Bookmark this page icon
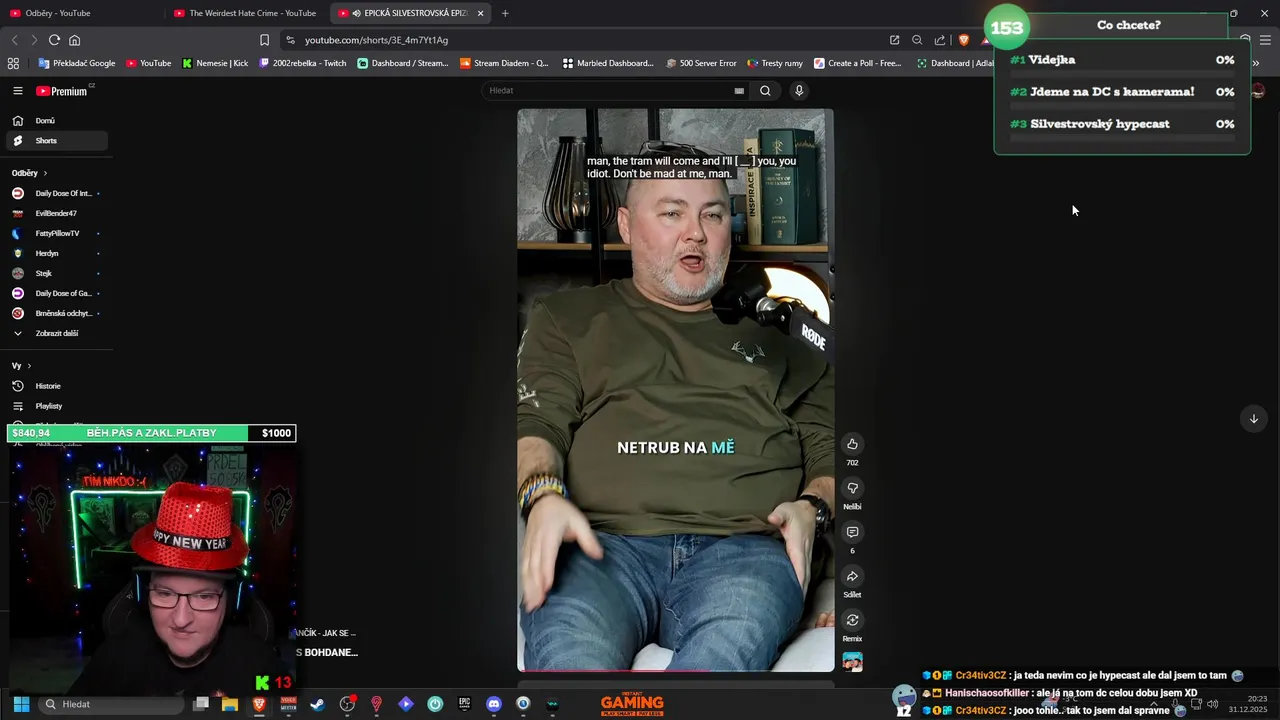The image size is (1280, 720). point(264,40)
